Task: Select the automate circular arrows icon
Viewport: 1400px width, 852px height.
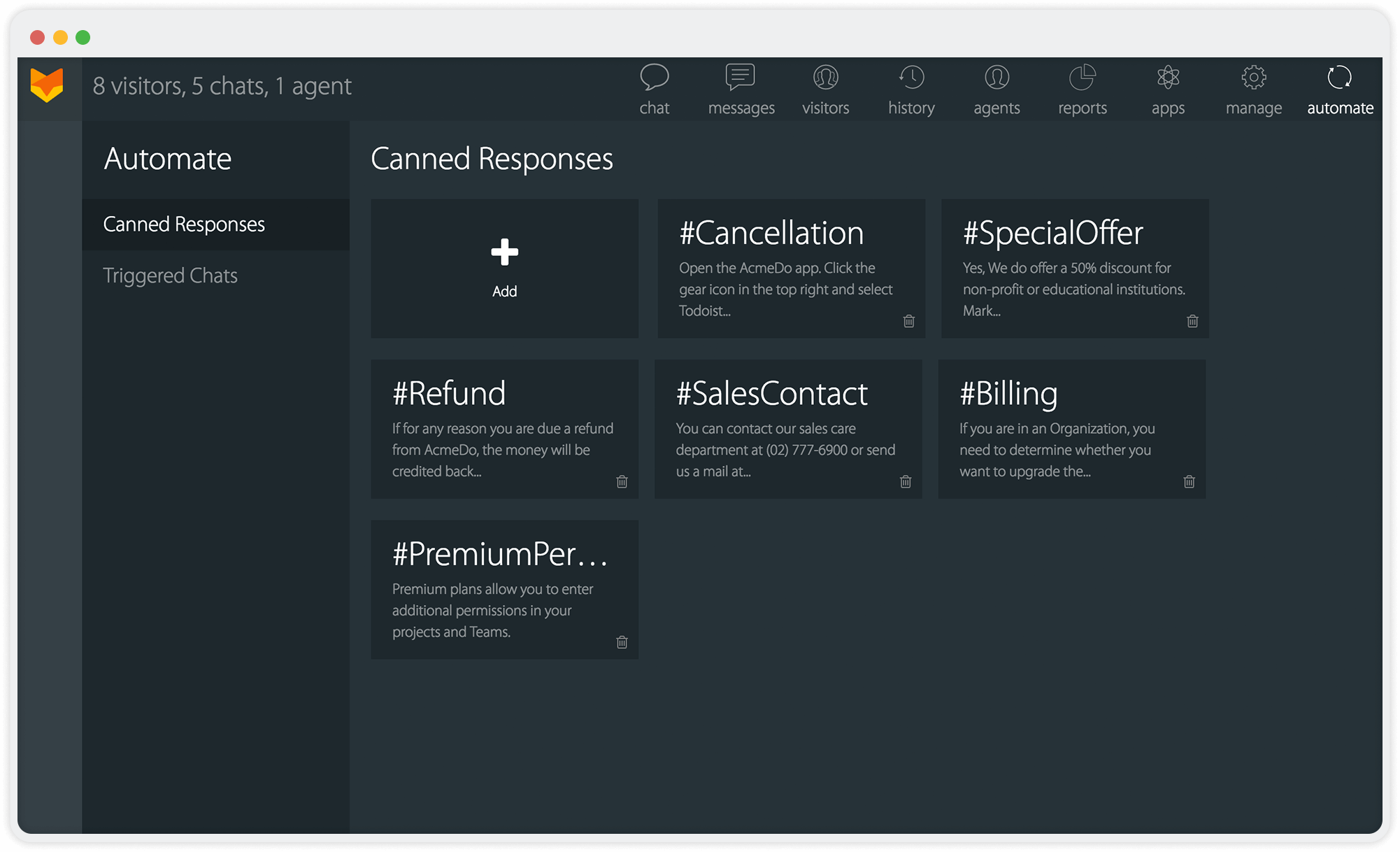Action: (1340, 77)
